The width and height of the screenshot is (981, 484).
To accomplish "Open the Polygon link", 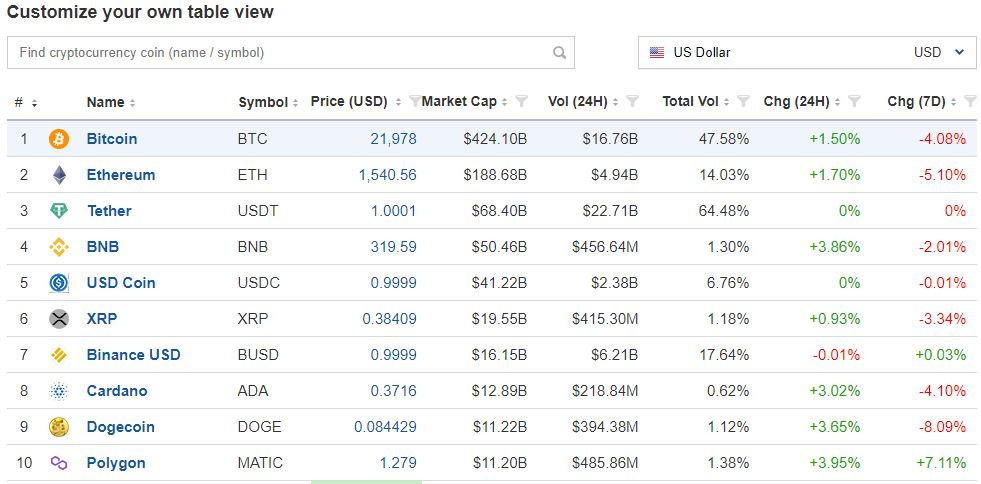I will click(x=116, y=463).
